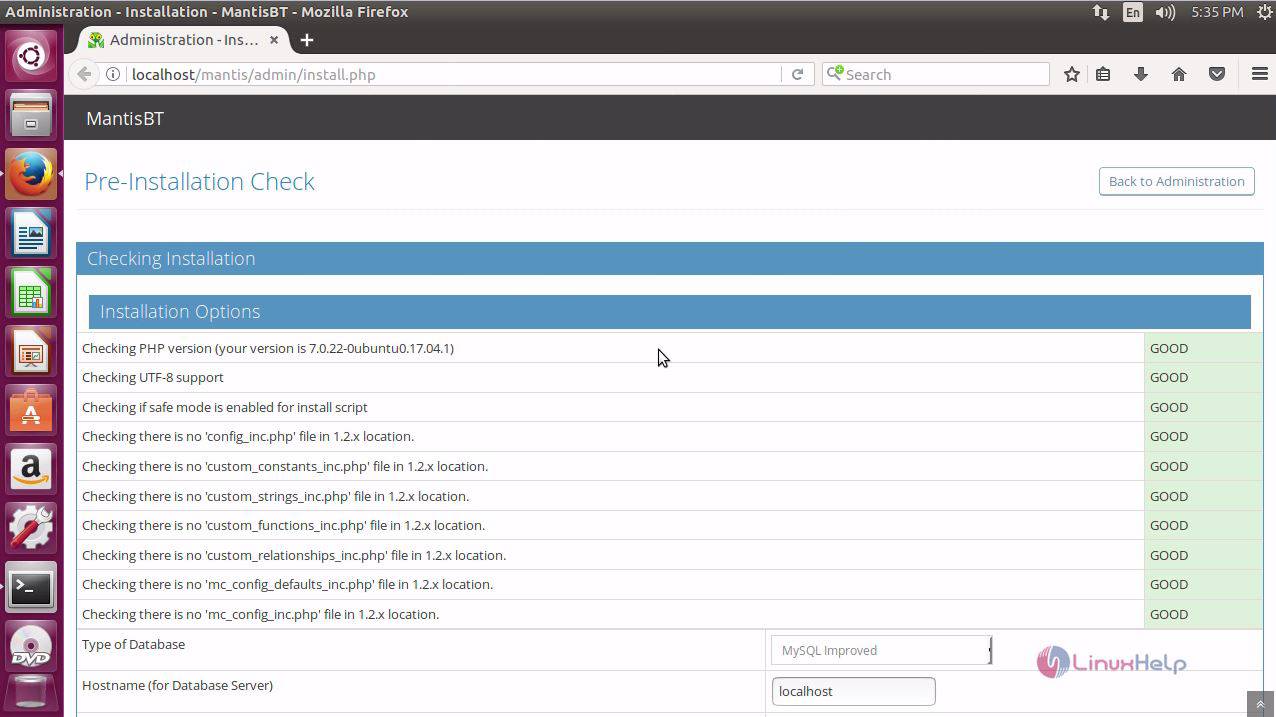Select the 'custom_strings_inc.php' check row text

(275, 496)
